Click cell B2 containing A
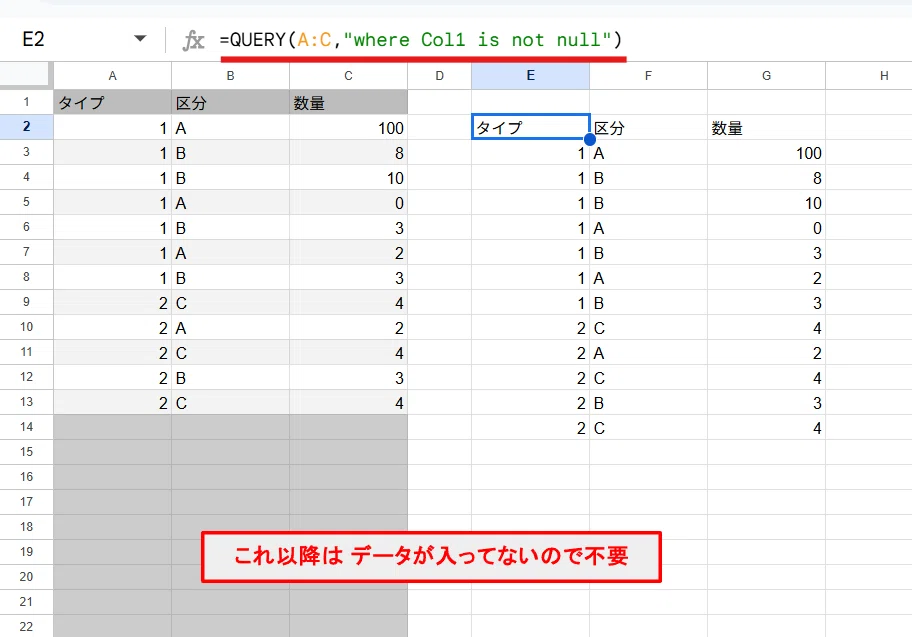 point(230,127)
